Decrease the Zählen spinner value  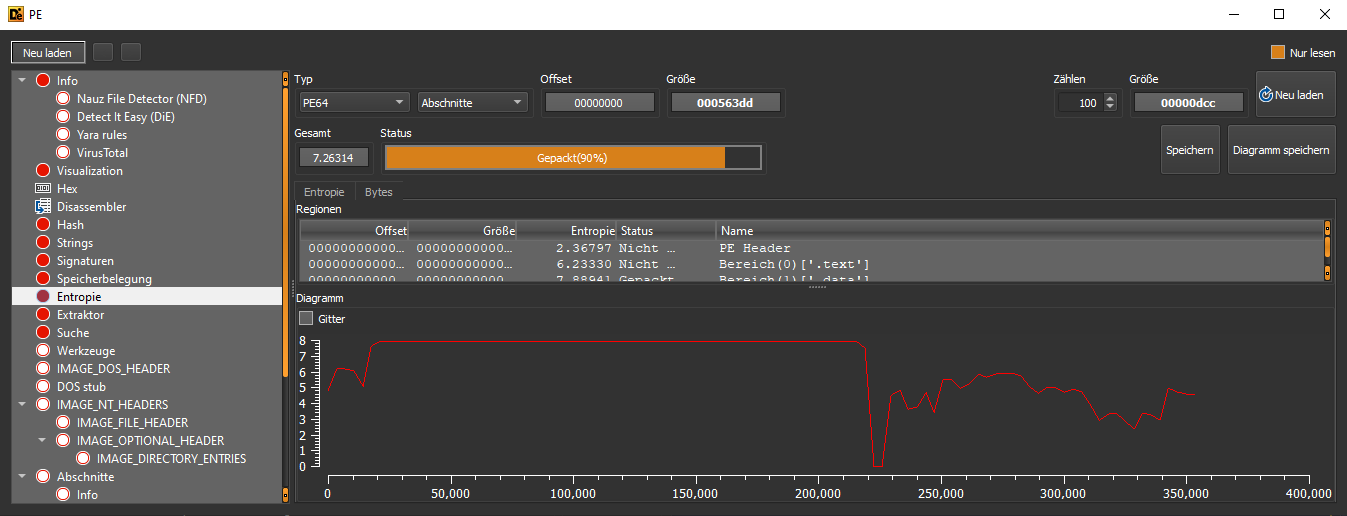coord(1109,107)
